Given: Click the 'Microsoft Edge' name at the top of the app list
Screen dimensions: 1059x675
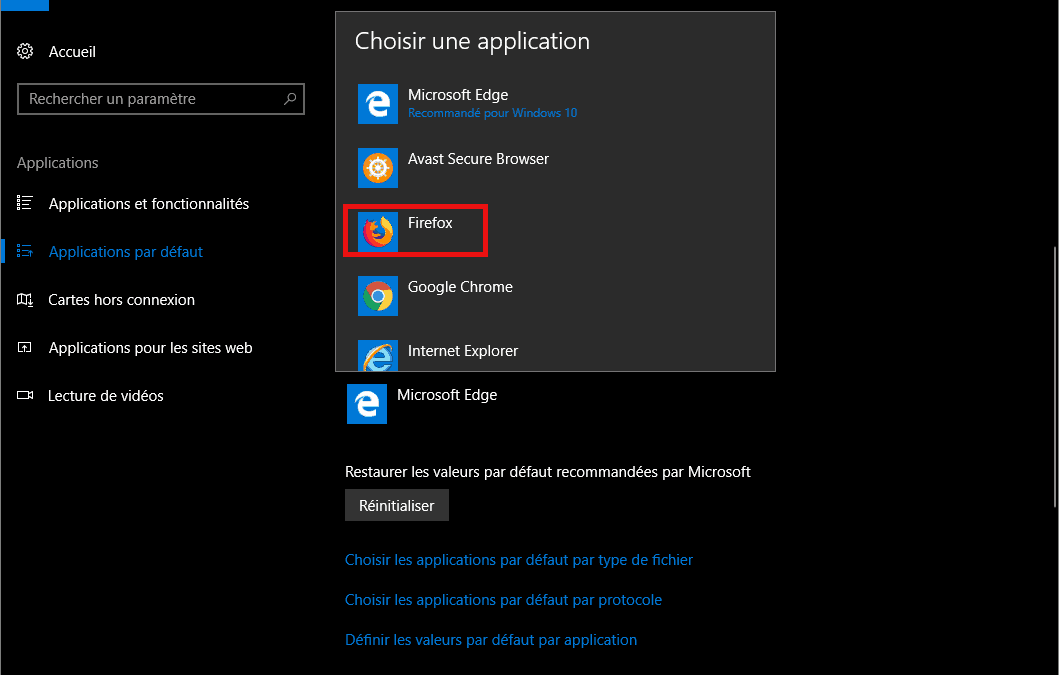Looking at the screenshot, I should pos(458,95).
